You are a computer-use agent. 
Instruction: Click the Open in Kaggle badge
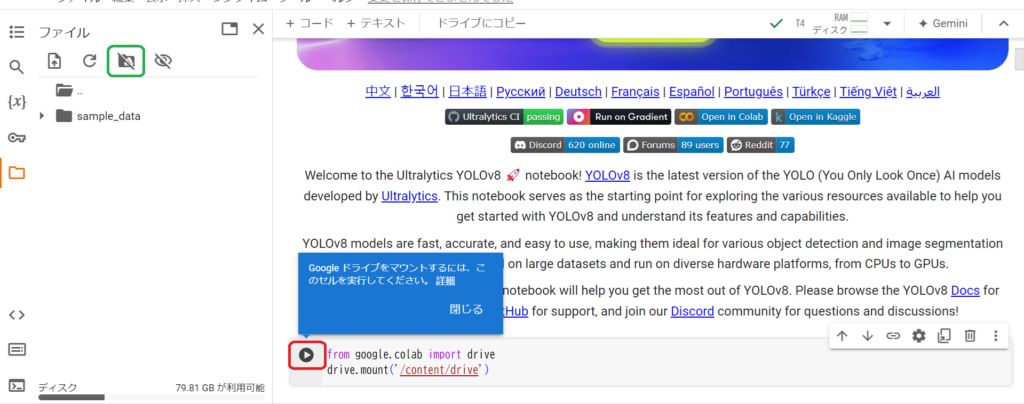pyautogui.click(x=815, y=117)
